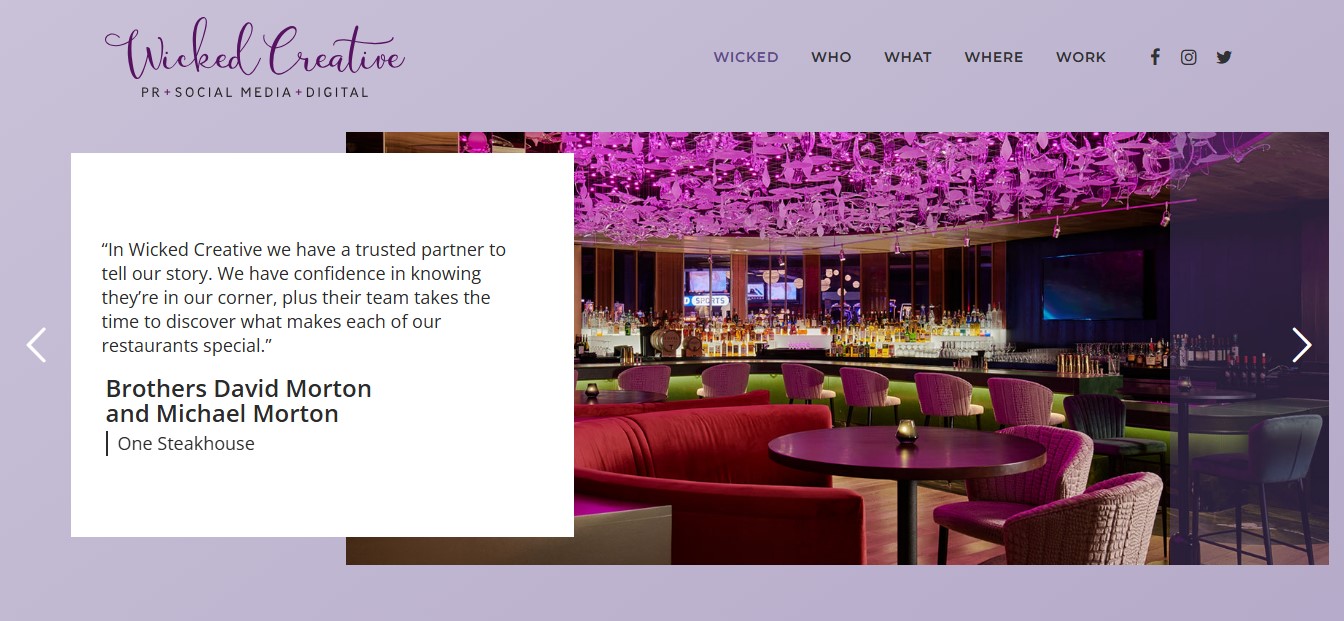Select the WICKED nav item

[x=746, y=57]
